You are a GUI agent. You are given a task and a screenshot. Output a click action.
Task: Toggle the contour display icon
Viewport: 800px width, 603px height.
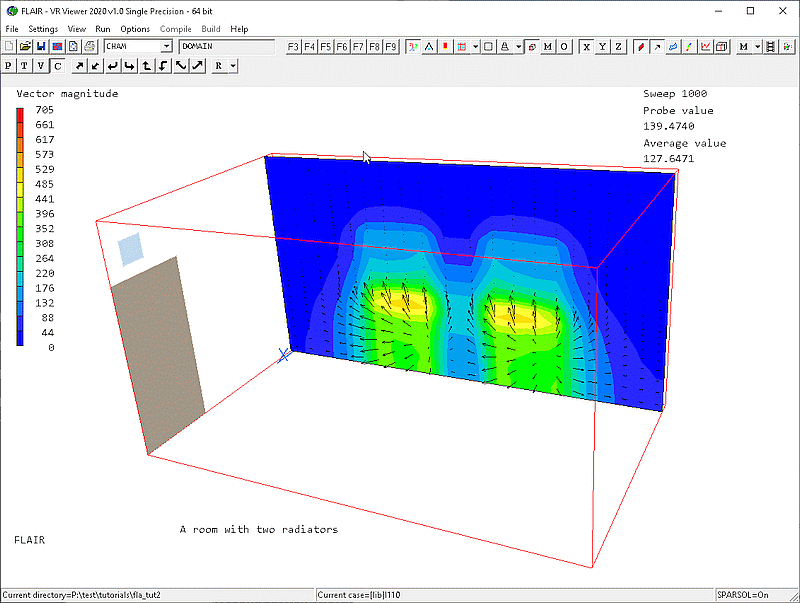click(x=641, y=46)
